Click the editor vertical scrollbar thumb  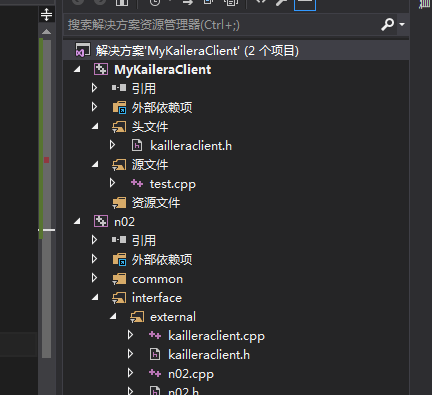coord(47,199)
